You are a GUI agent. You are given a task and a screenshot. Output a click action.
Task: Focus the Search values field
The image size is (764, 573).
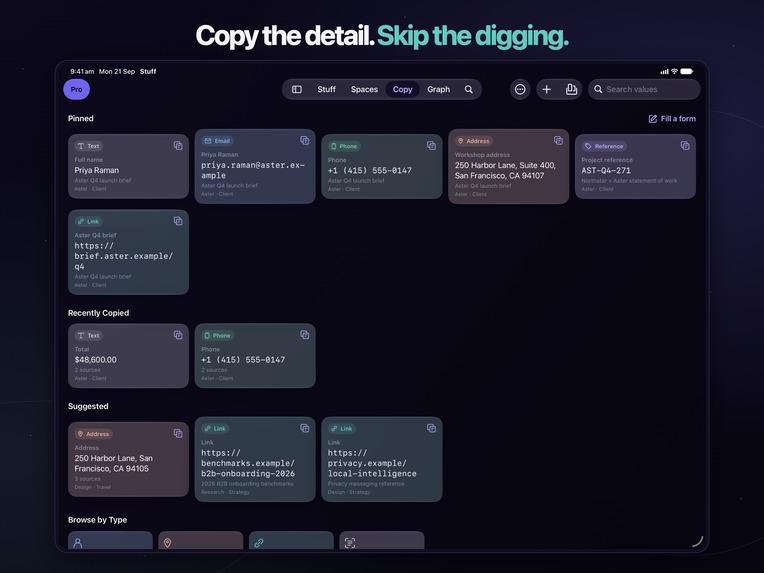tap(644, 89)
